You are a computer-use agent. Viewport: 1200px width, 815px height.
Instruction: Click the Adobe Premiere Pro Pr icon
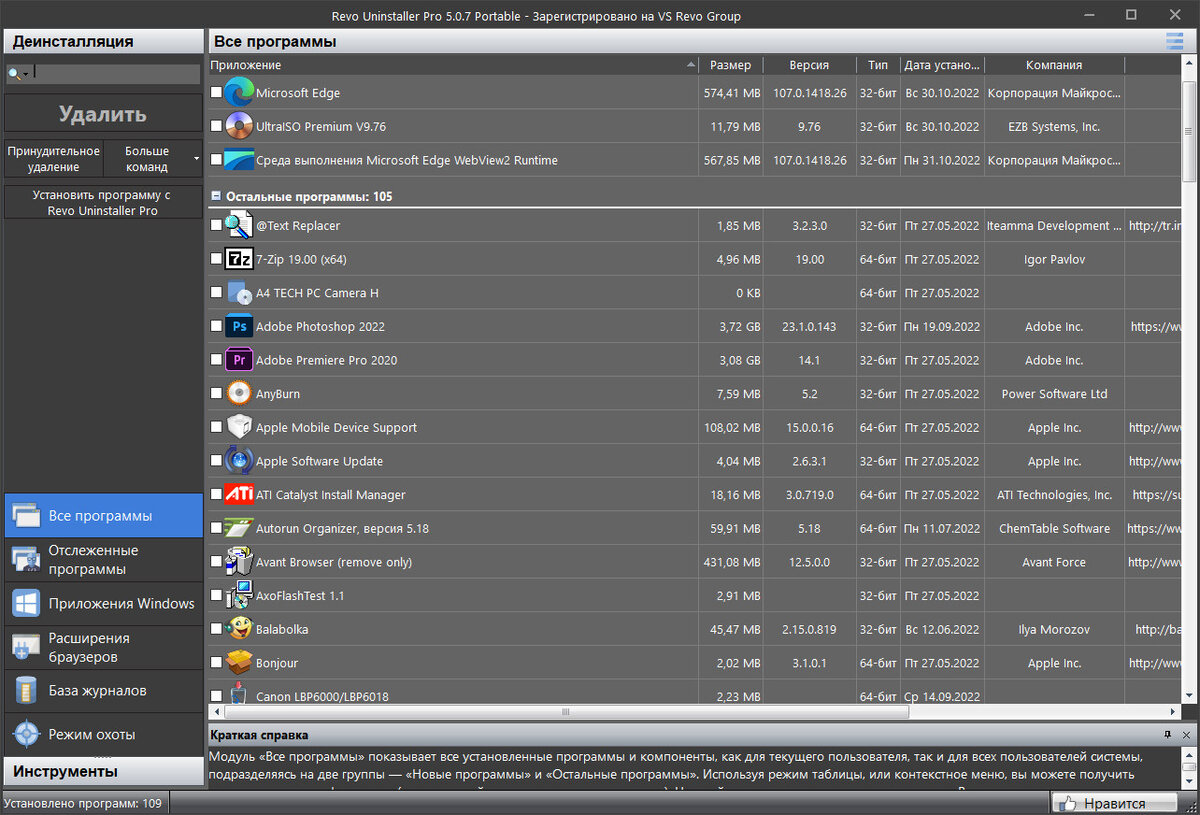(x=239, y=360)
